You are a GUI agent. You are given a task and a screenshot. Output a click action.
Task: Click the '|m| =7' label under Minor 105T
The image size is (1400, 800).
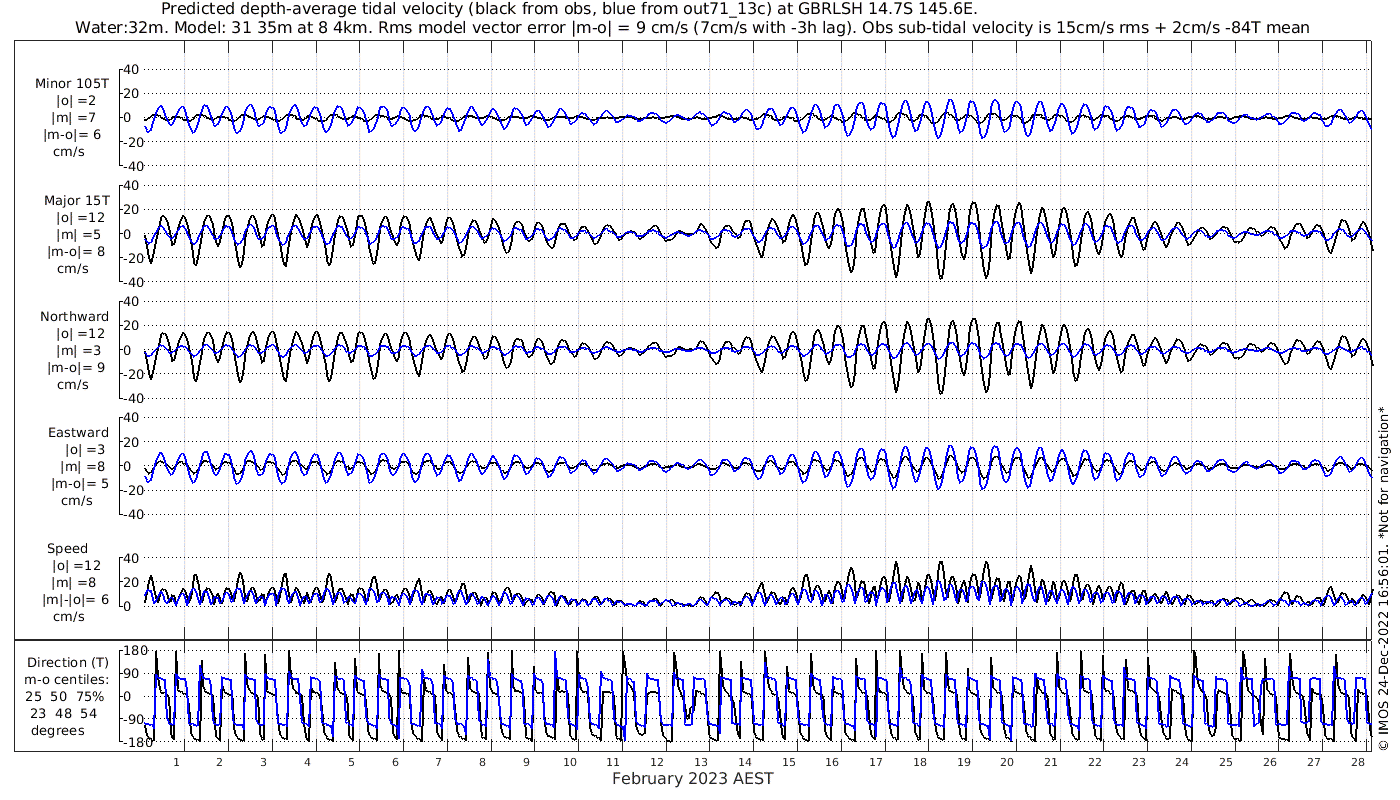[76, 118]
